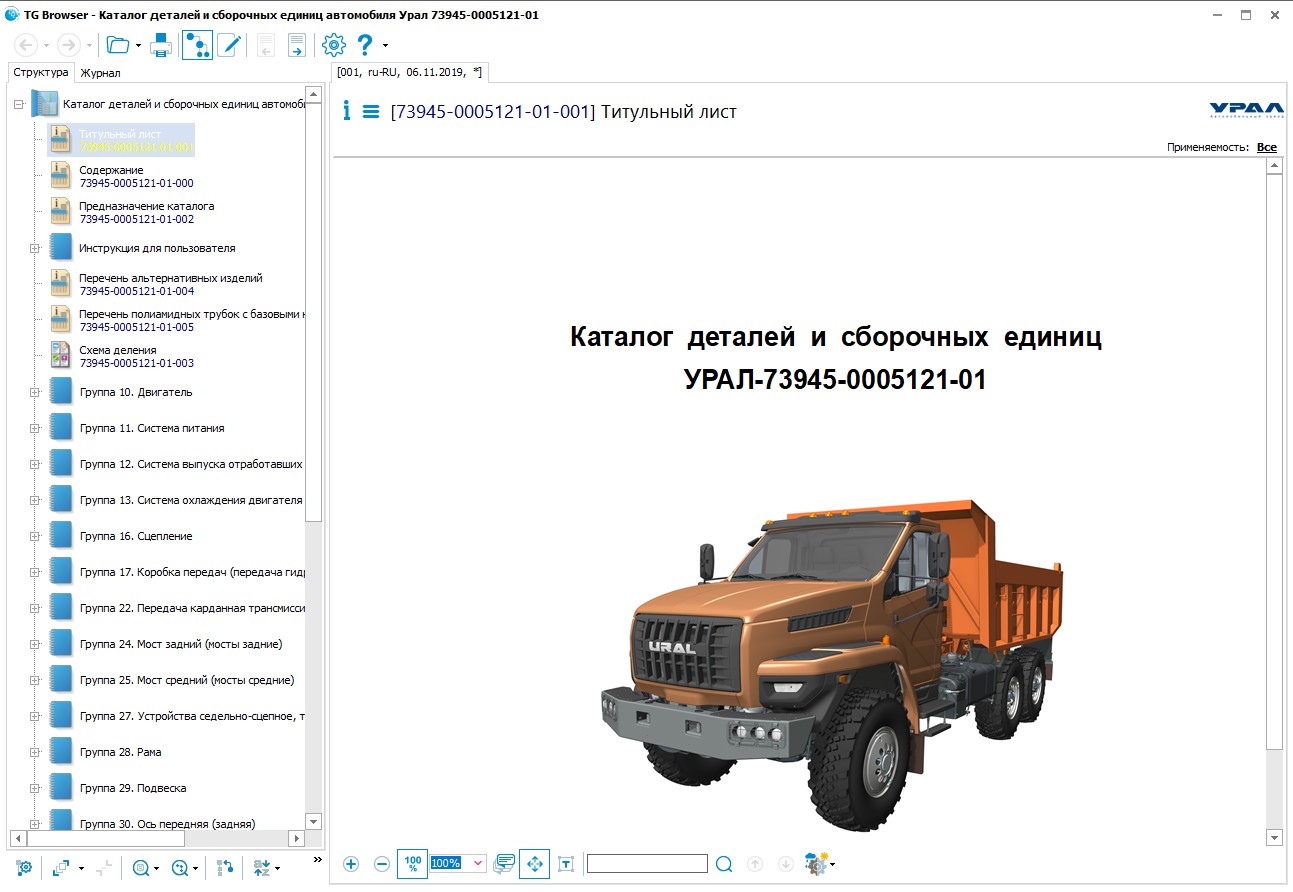The image size is (1293, 892).
Task: Click the sync tree position icon
Action: coord(225,868)
